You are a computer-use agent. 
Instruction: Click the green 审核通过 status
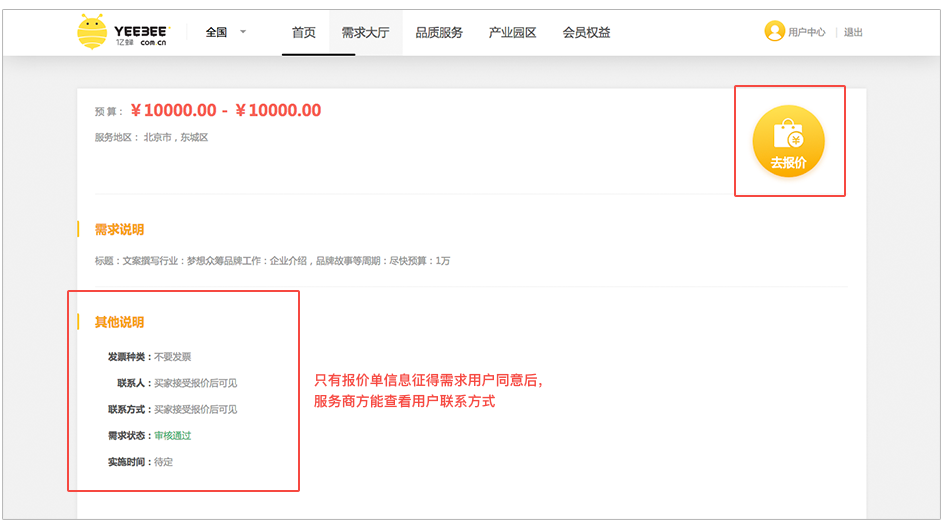172,436
